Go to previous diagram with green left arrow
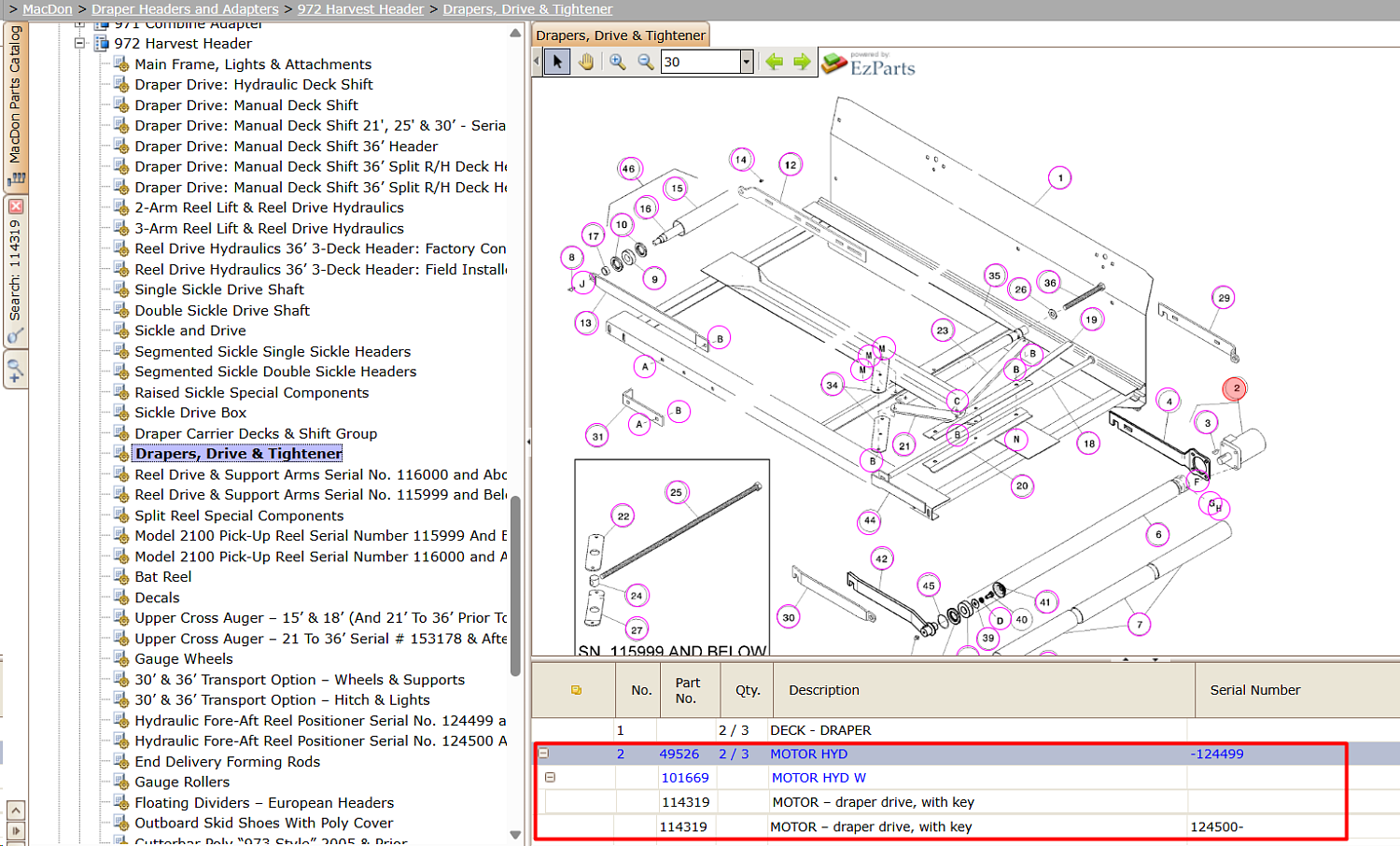Viewport: 1400px width, 846px height. 774,62
